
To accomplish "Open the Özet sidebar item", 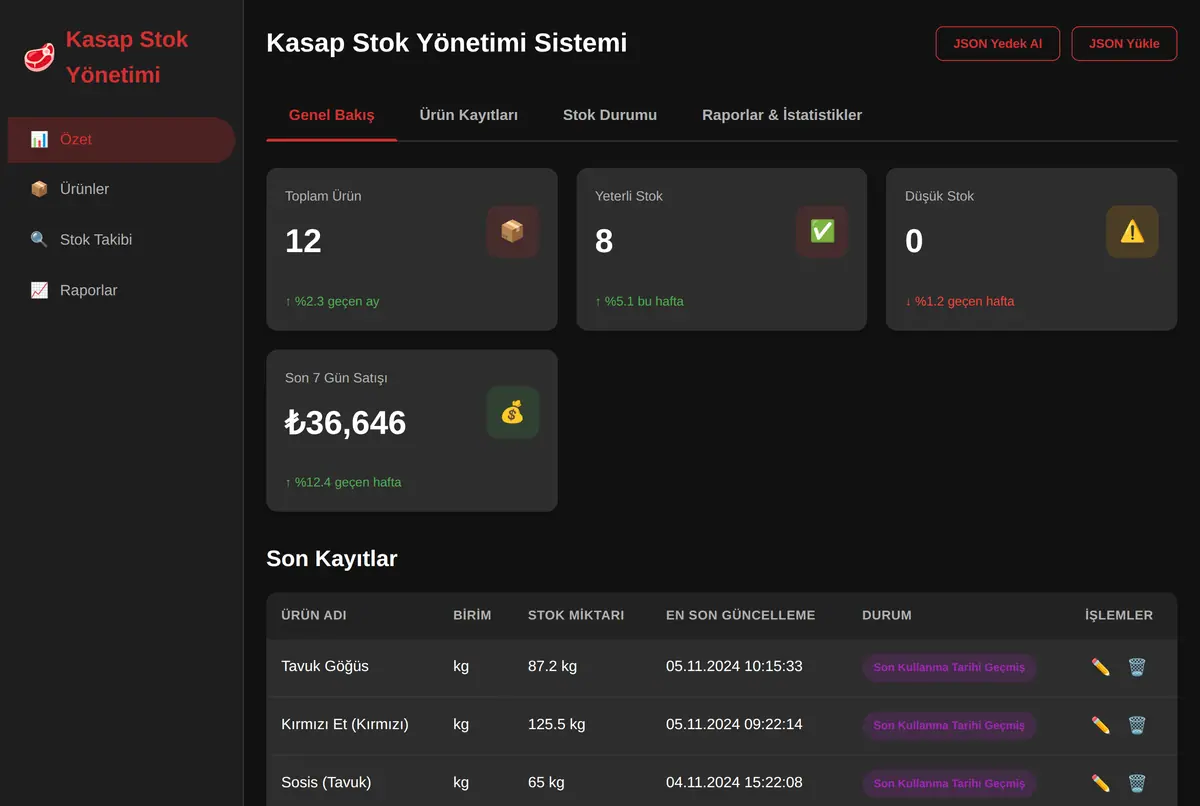I will pos(121,140).
